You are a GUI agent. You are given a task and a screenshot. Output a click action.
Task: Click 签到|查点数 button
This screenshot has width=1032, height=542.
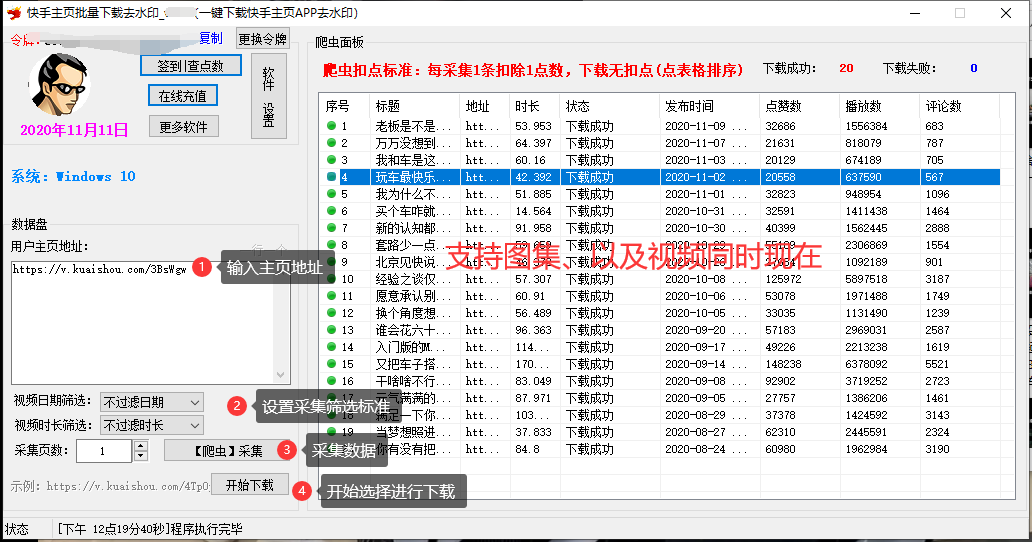click(191, 66)
